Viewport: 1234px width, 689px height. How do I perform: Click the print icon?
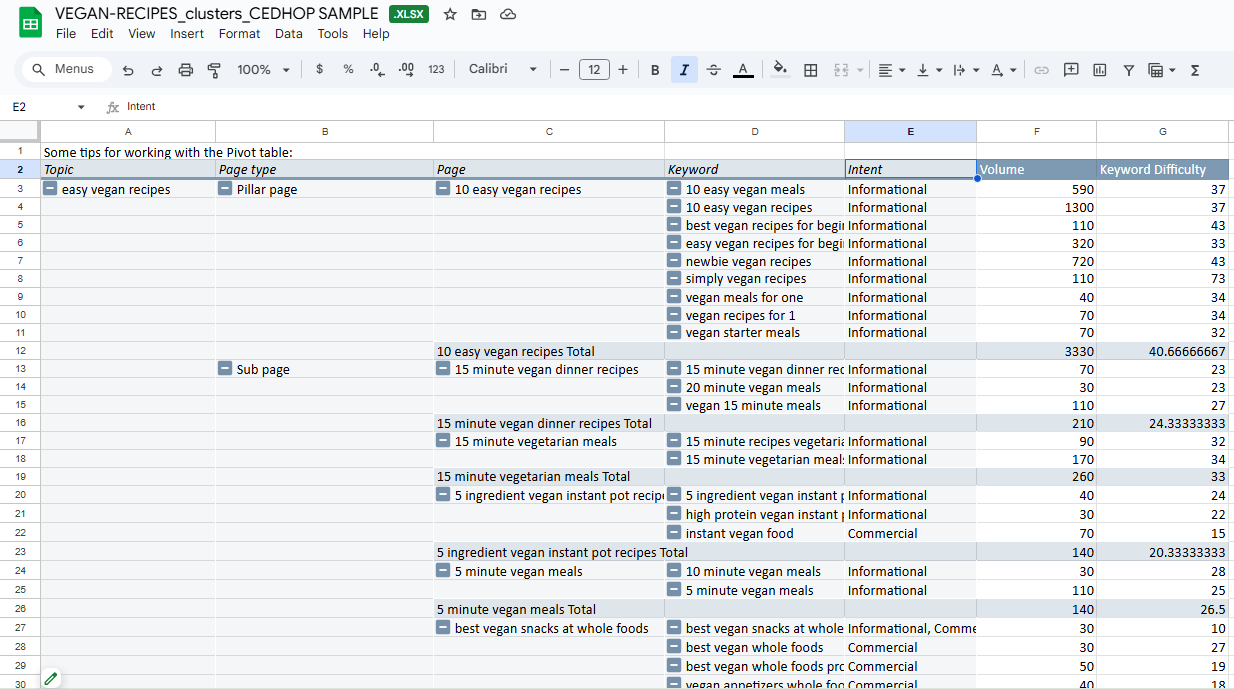(185, 70)
